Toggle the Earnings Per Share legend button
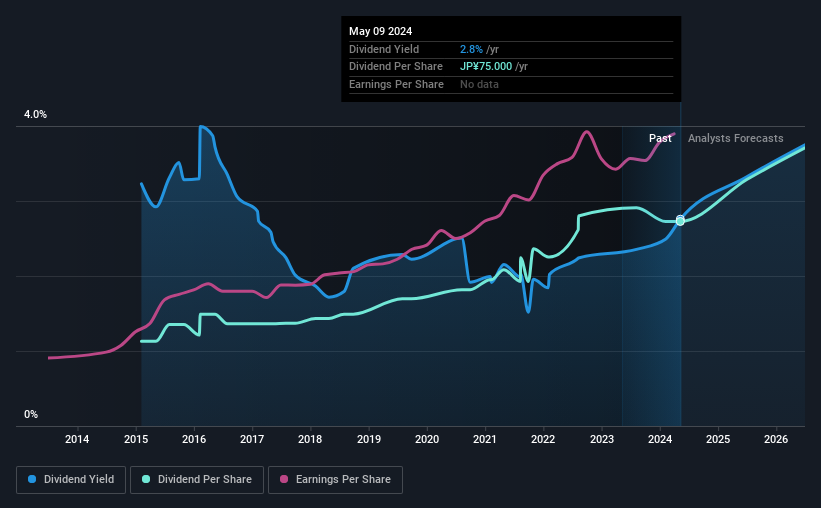821x508 pixels. pos(335,480)
